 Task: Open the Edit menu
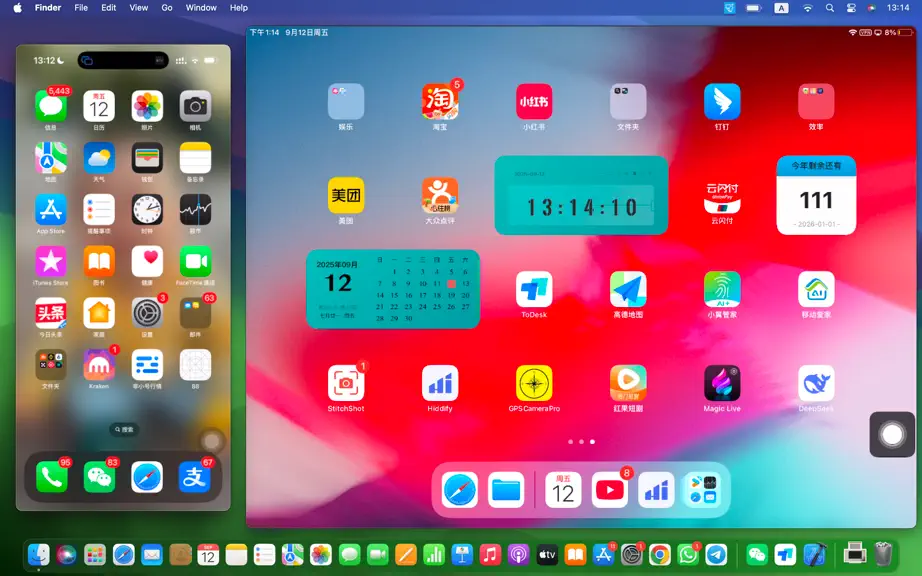pyautogui.click(x=109, y=8)
